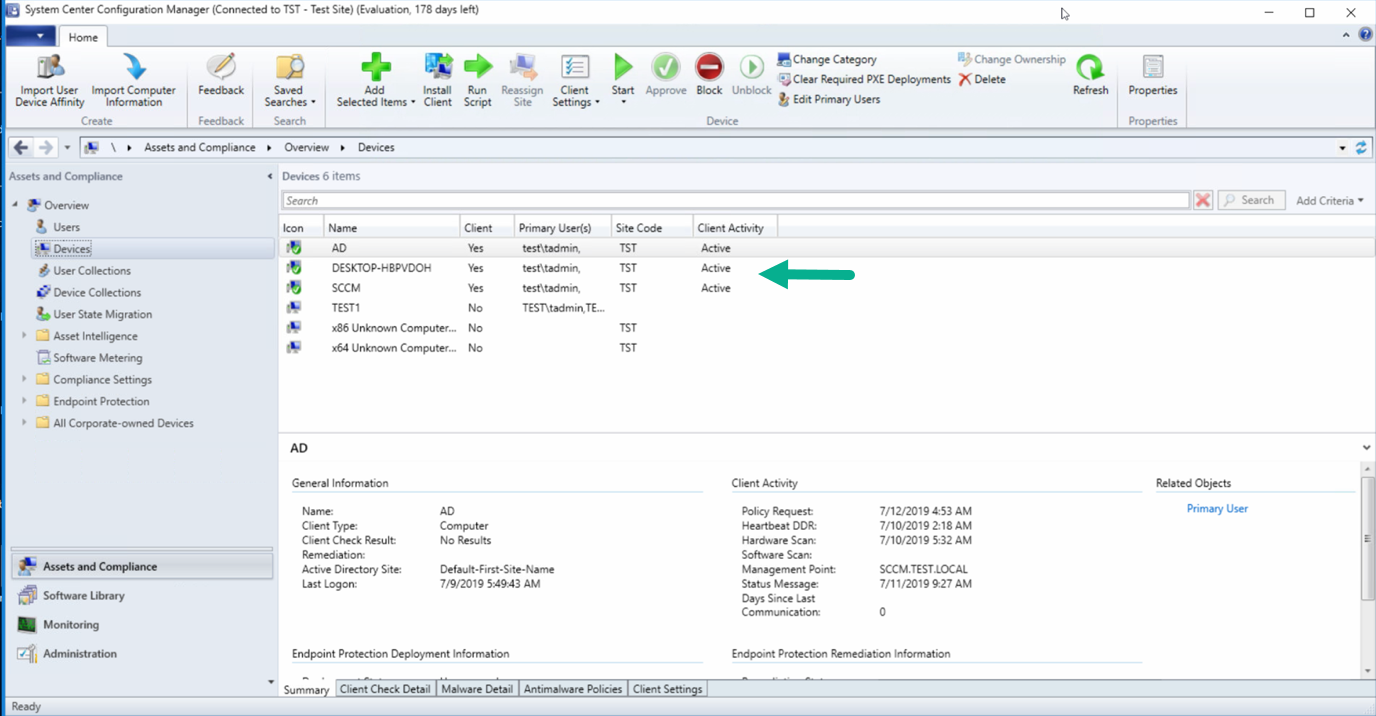Collapse the Overview tree node
Viewport: 1376px width, 716px height.
[15, 205]
